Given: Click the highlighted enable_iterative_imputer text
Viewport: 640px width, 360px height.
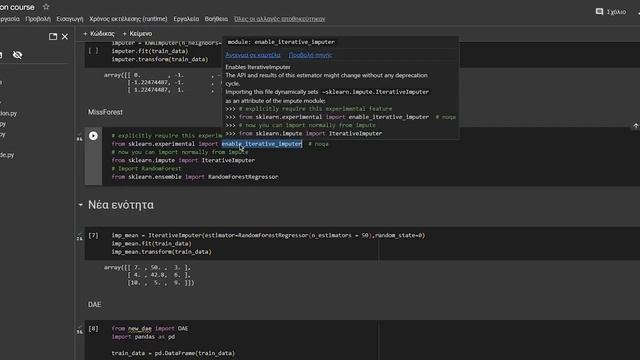Looking at the screenshot, I should click(x=262, y=144).
